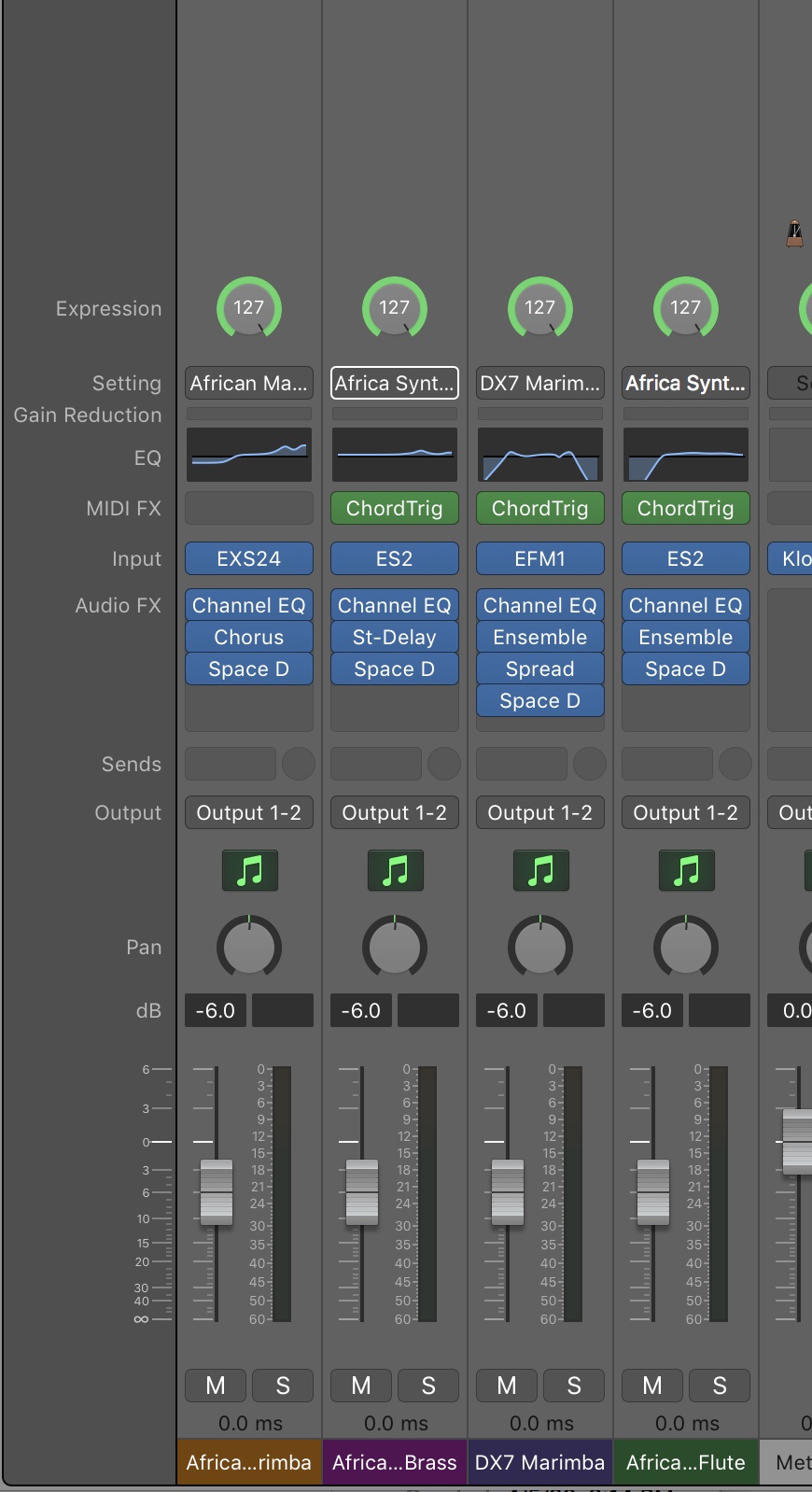Mute the DX7 Marimba channel
Image resolution: width=812 pixels, height=1492 pixels.
(x=507, y=1386)
